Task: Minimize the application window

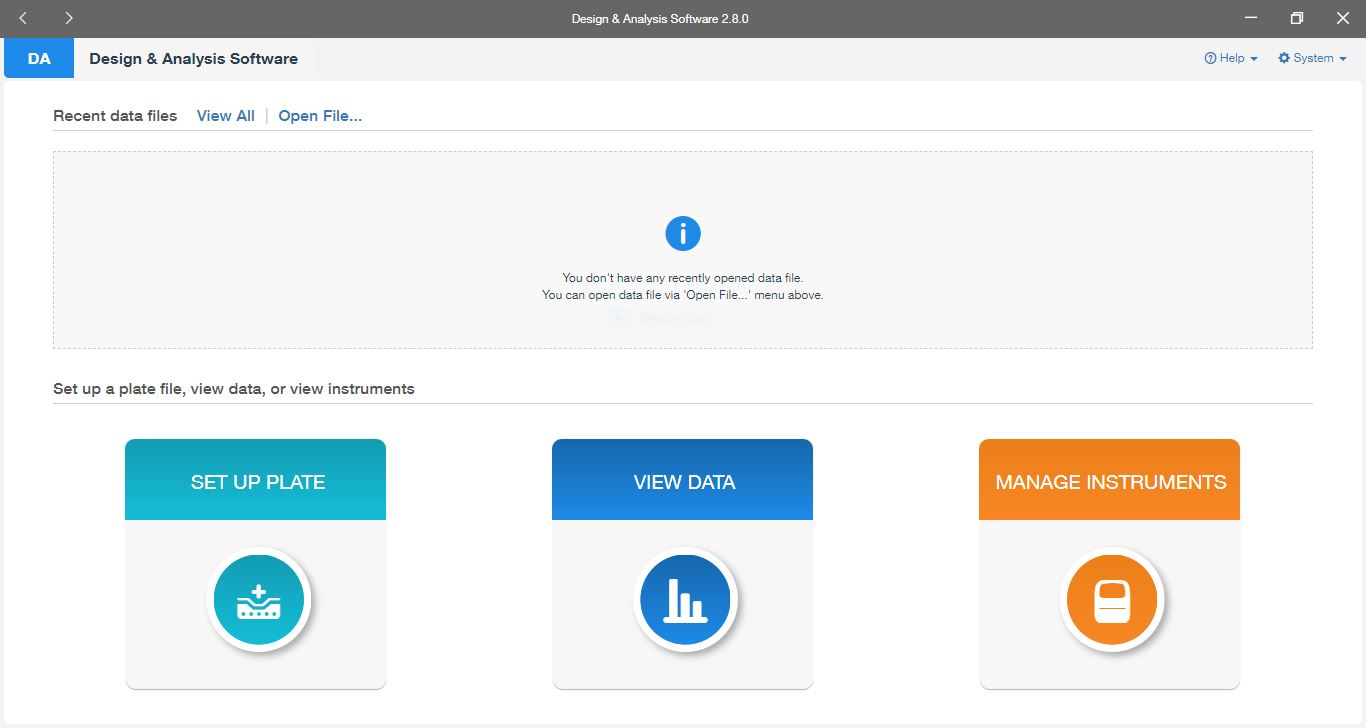Action: coord(1251,18)
